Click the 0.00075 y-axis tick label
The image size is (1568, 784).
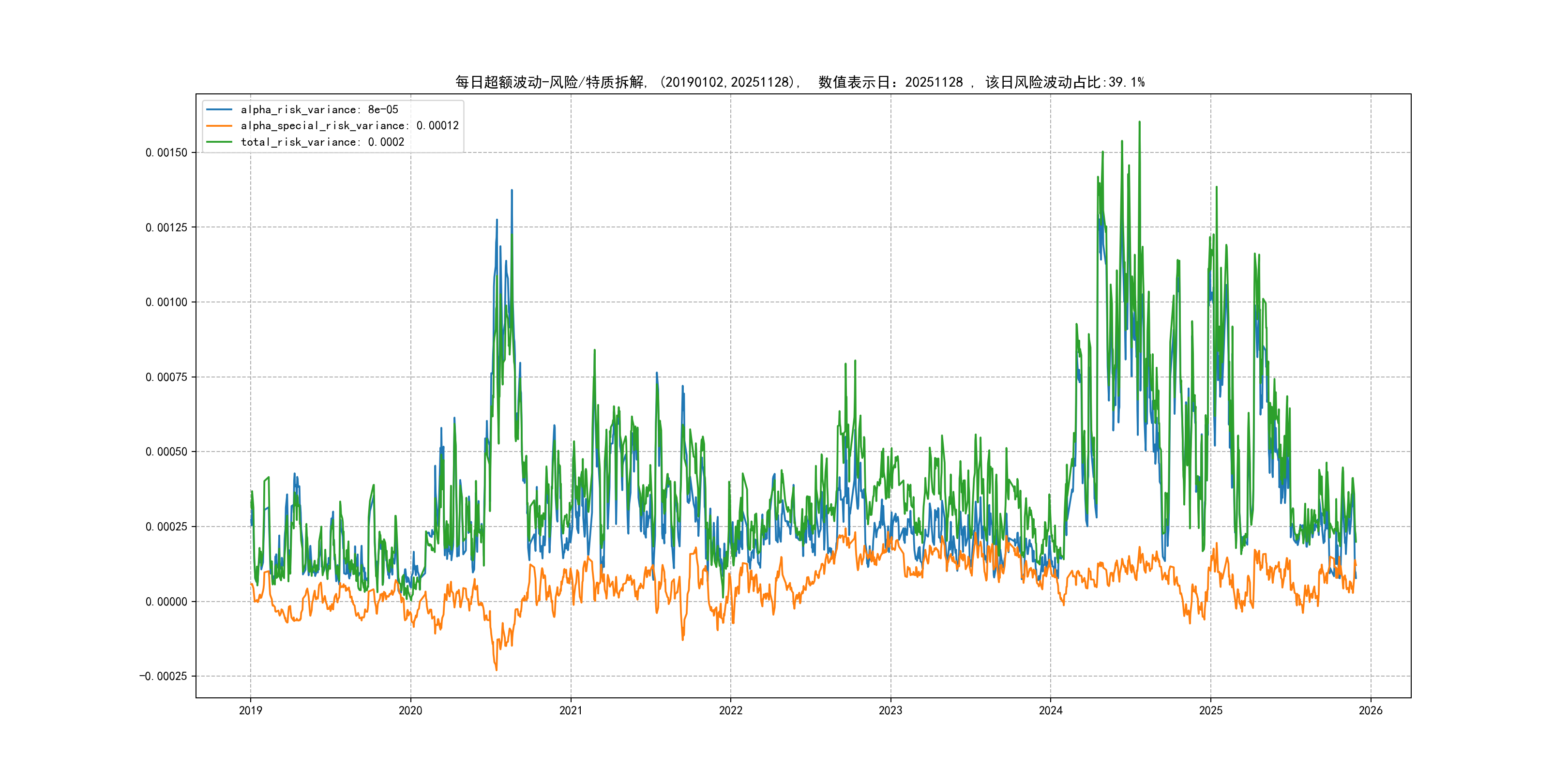(x=166, y=377)
